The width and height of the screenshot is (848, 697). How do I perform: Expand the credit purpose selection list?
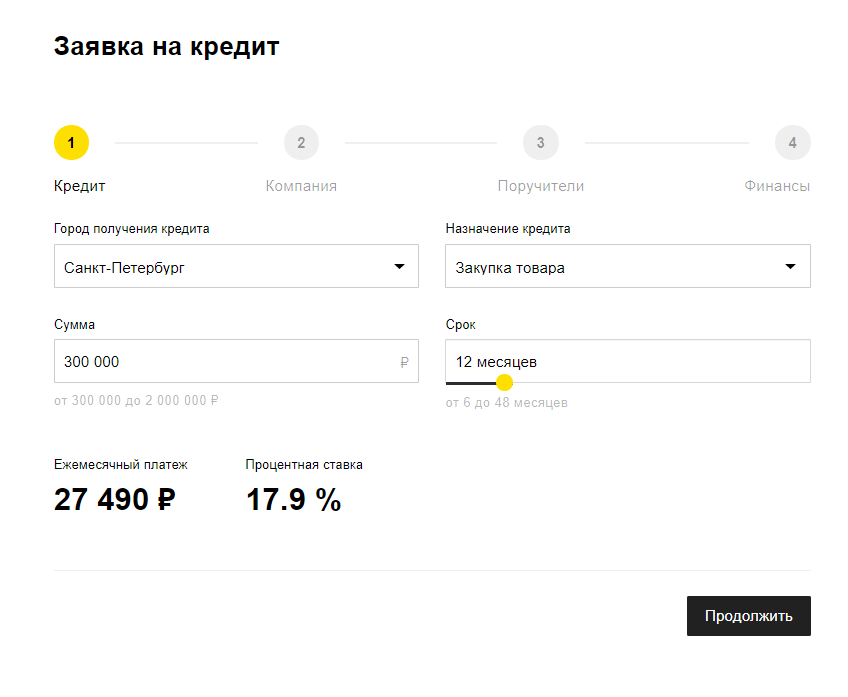(x=627, y=266)
